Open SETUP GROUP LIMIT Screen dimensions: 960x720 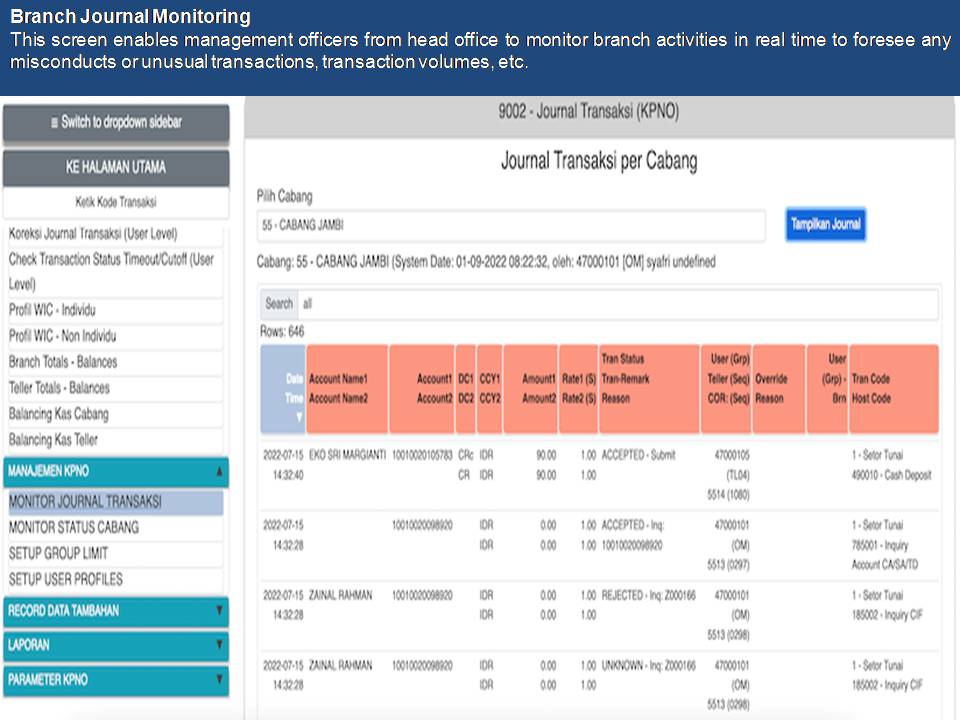[x=116, y=554]
